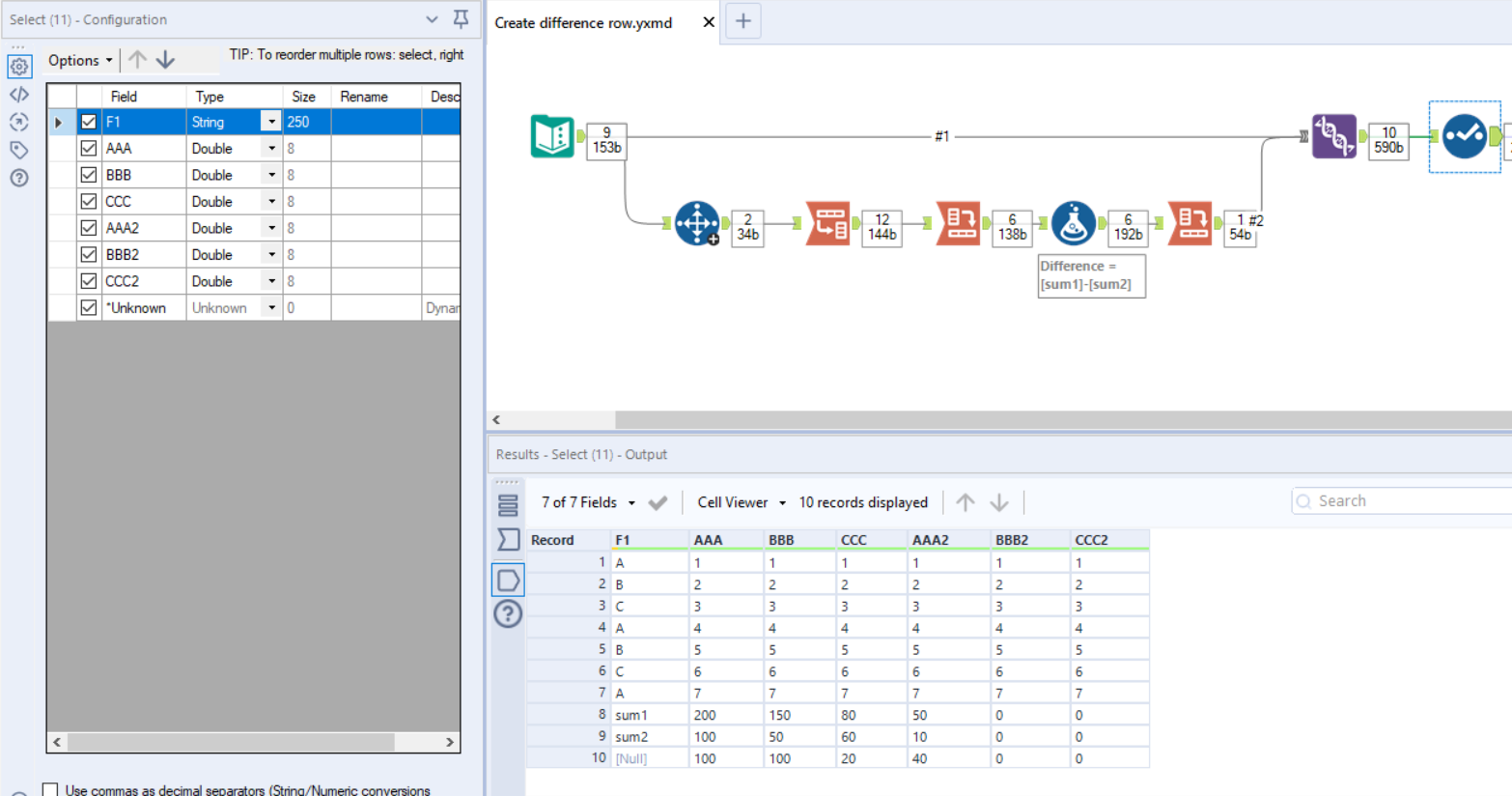Select the blue Select tool on canvas
The height and width of the screenshot is (796, 1512).
(1464, 136)
